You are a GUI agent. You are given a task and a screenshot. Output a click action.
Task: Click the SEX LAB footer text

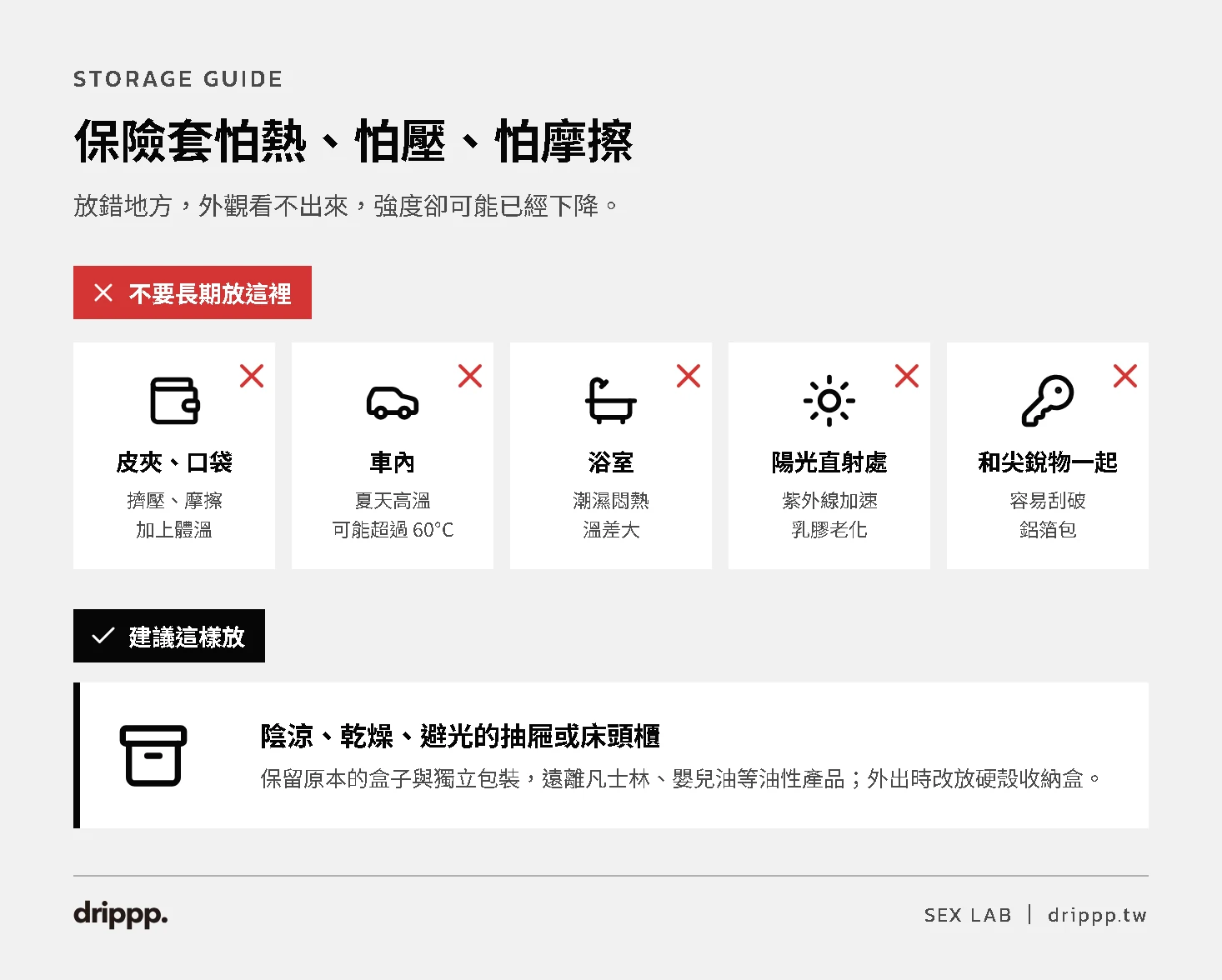pos(968,915)
